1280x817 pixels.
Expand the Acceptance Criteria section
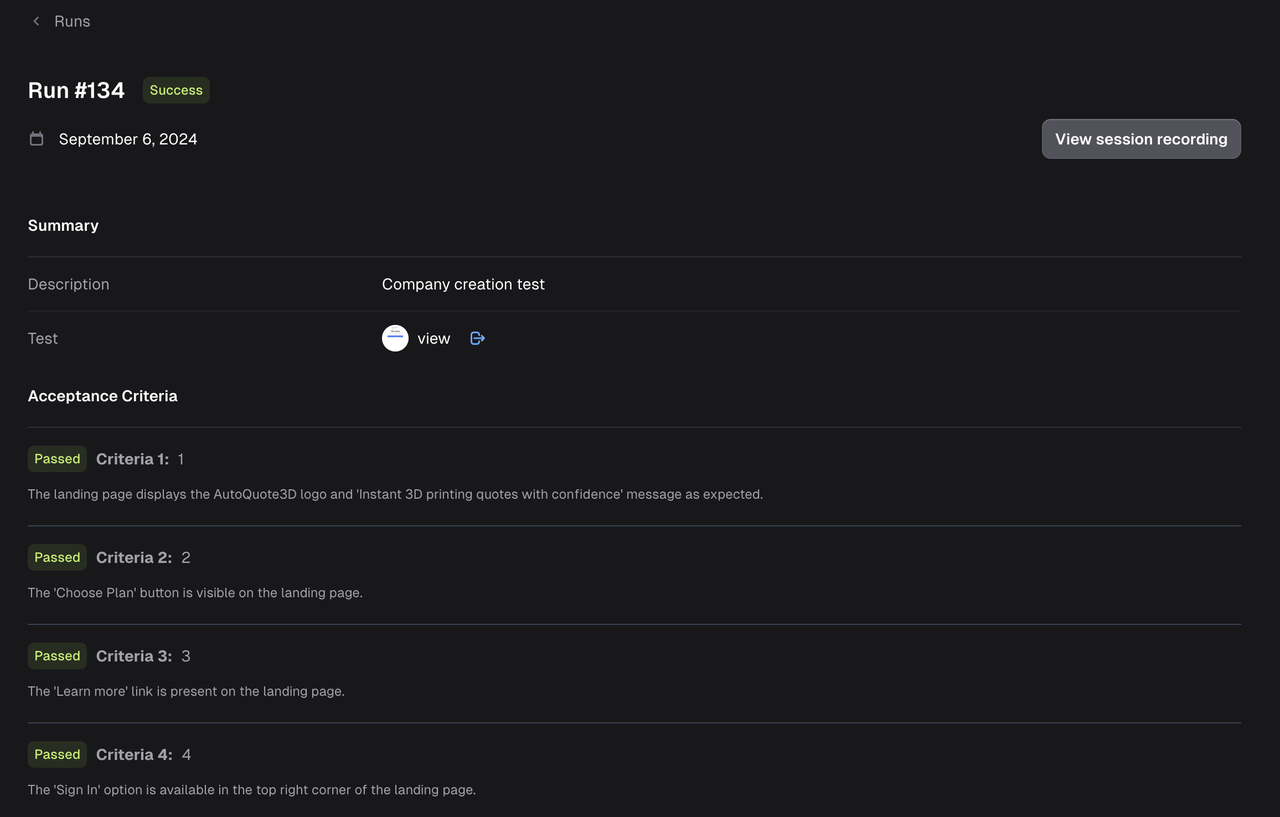coord(102,395)
